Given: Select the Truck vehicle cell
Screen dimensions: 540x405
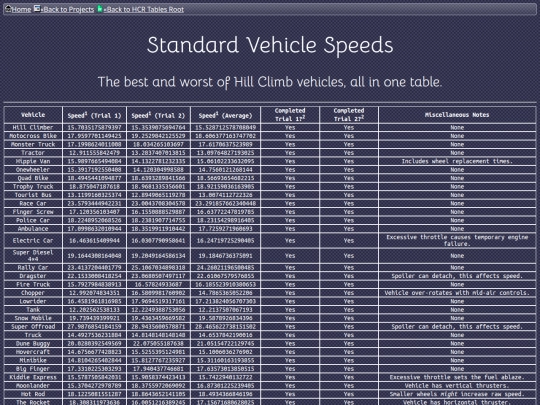Looking at the screenshot, I should click(x=33, y=335).
